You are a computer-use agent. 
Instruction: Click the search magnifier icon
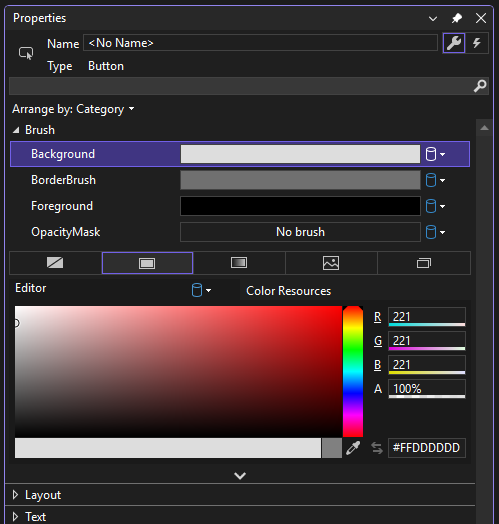point(480,86)
